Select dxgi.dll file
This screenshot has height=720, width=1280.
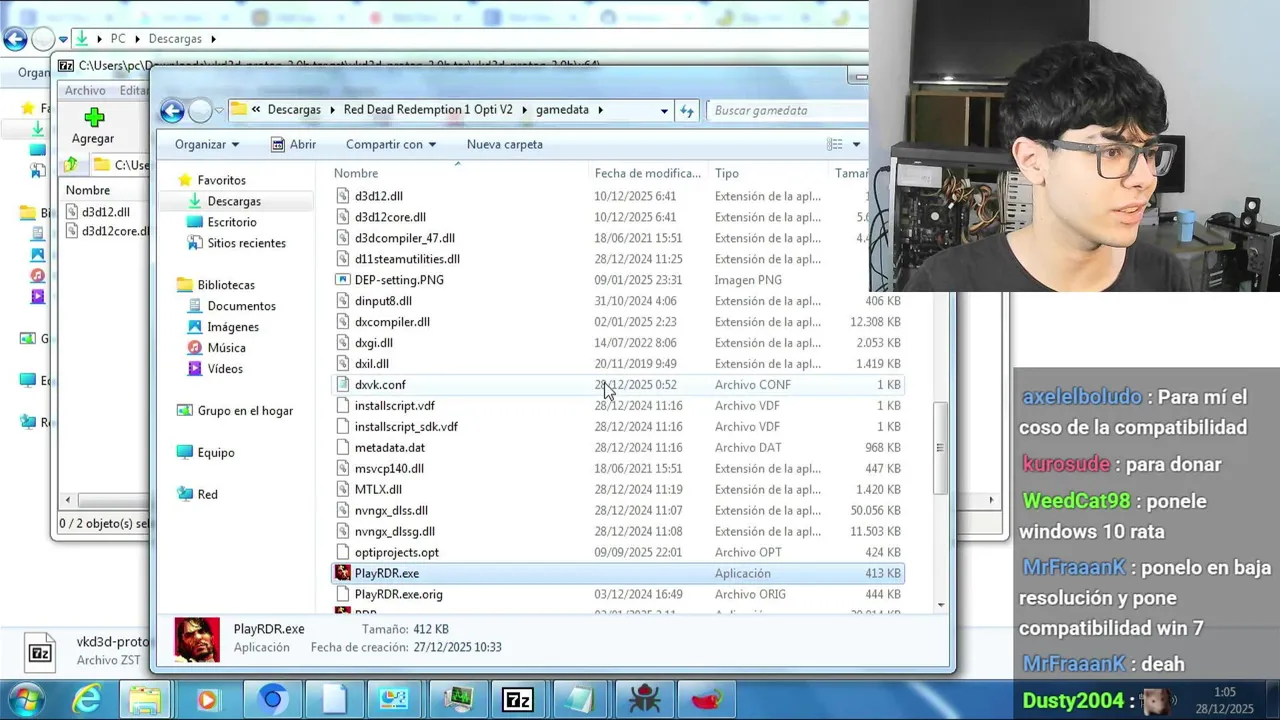tap(373, 343)
